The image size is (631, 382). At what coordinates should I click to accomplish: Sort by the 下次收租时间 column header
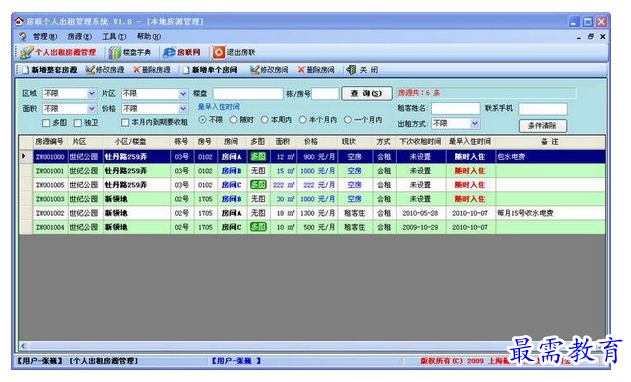[x=421, y=142]
